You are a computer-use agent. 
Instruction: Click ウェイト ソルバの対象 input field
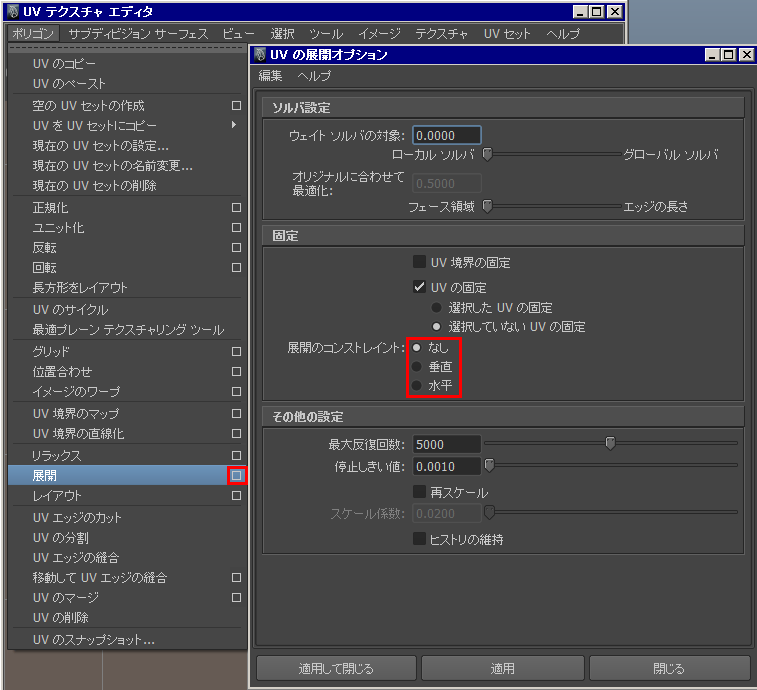tap(447, 135)
